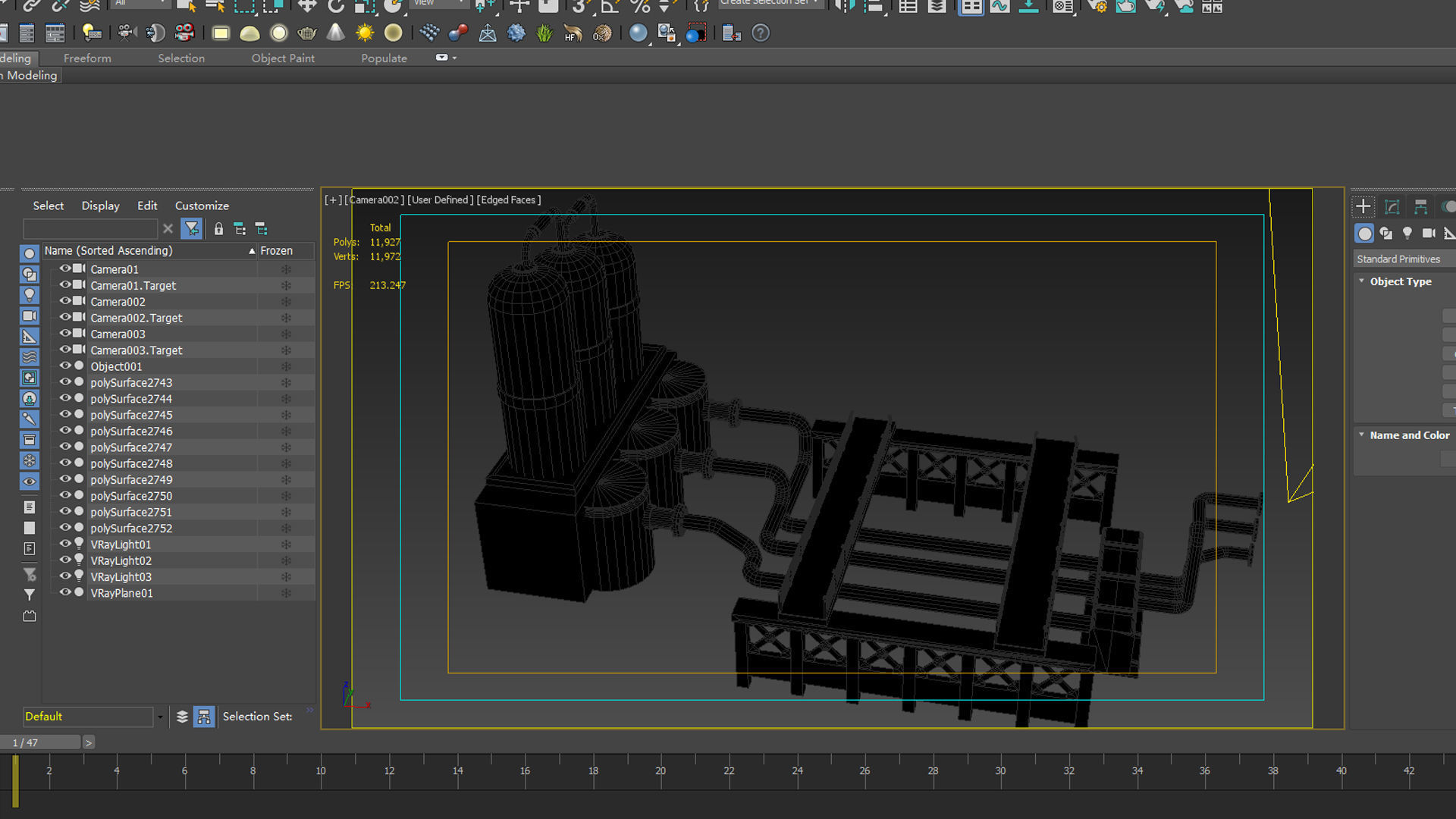This screenshot has height=819, width=1456.
Task: Click the question mark help icon
Action: pos(761,33)
